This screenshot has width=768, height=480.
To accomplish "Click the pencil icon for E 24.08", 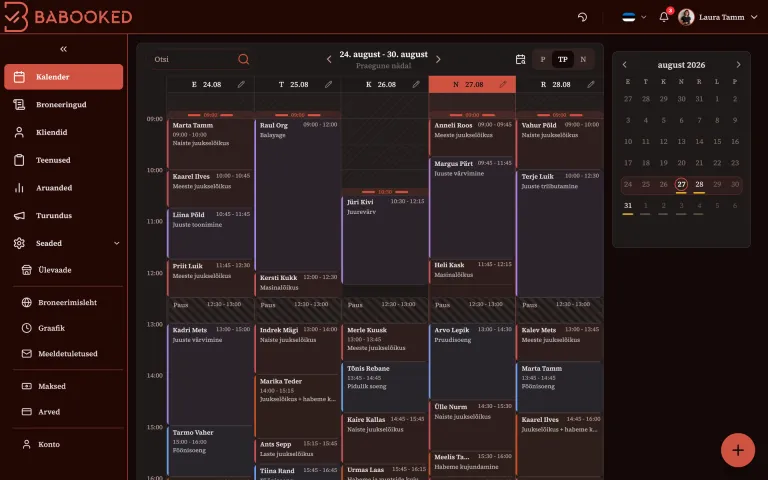I will point(241,84).
